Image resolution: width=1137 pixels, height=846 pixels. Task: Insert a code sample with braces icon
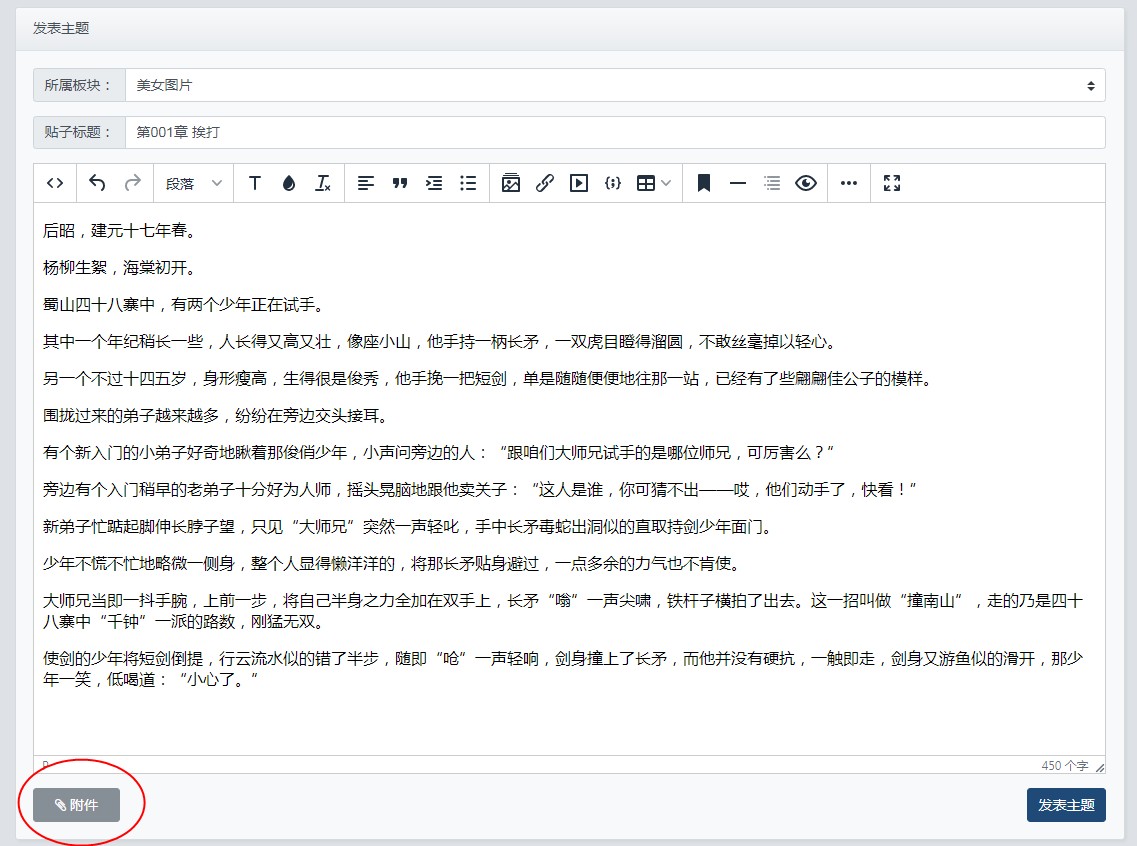click(x=613, y=183)
